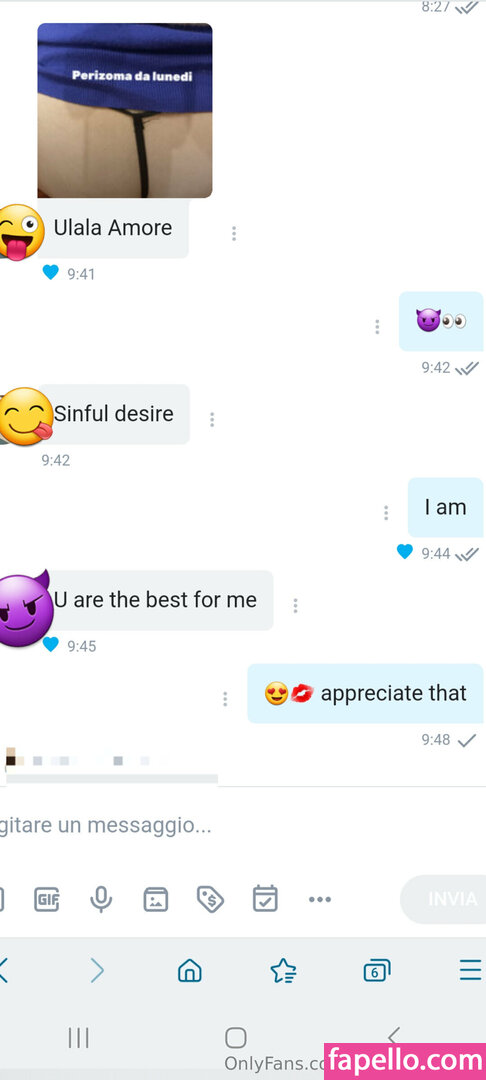Open the media gallery icon
Image resolution: width=486 pixels, height=1080 pixels.
[156, 899]
